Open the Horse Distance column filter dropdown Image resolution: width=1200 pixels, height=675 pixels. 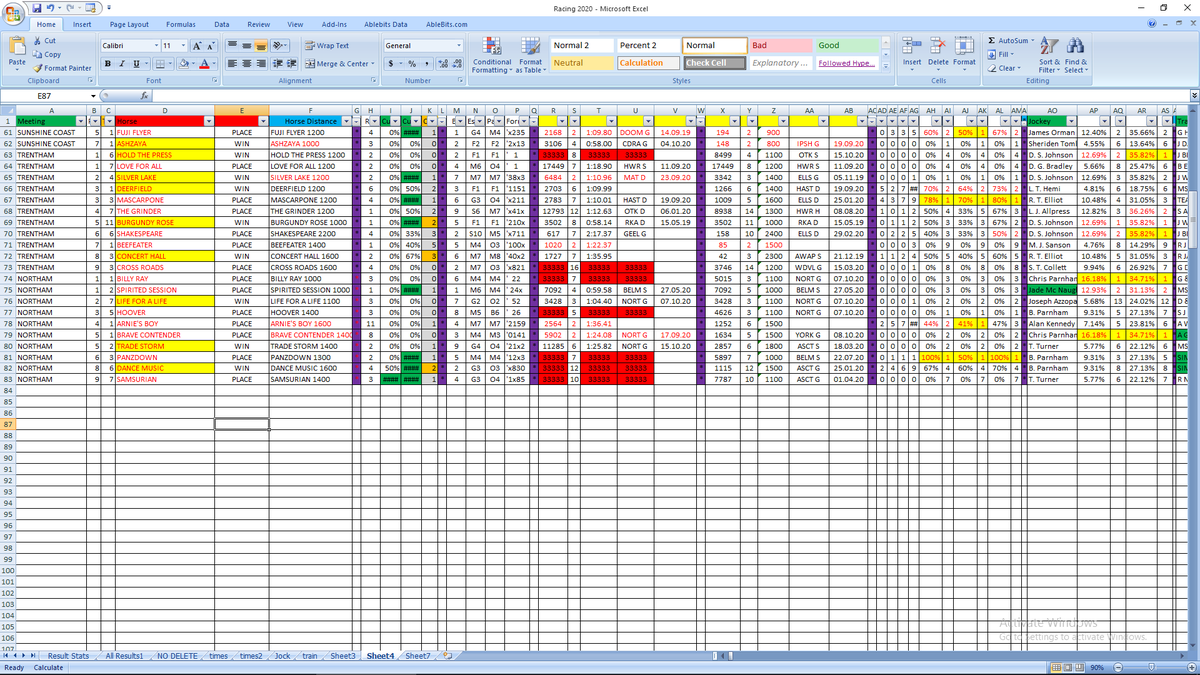pyautogui.click(x=347, y=120)
